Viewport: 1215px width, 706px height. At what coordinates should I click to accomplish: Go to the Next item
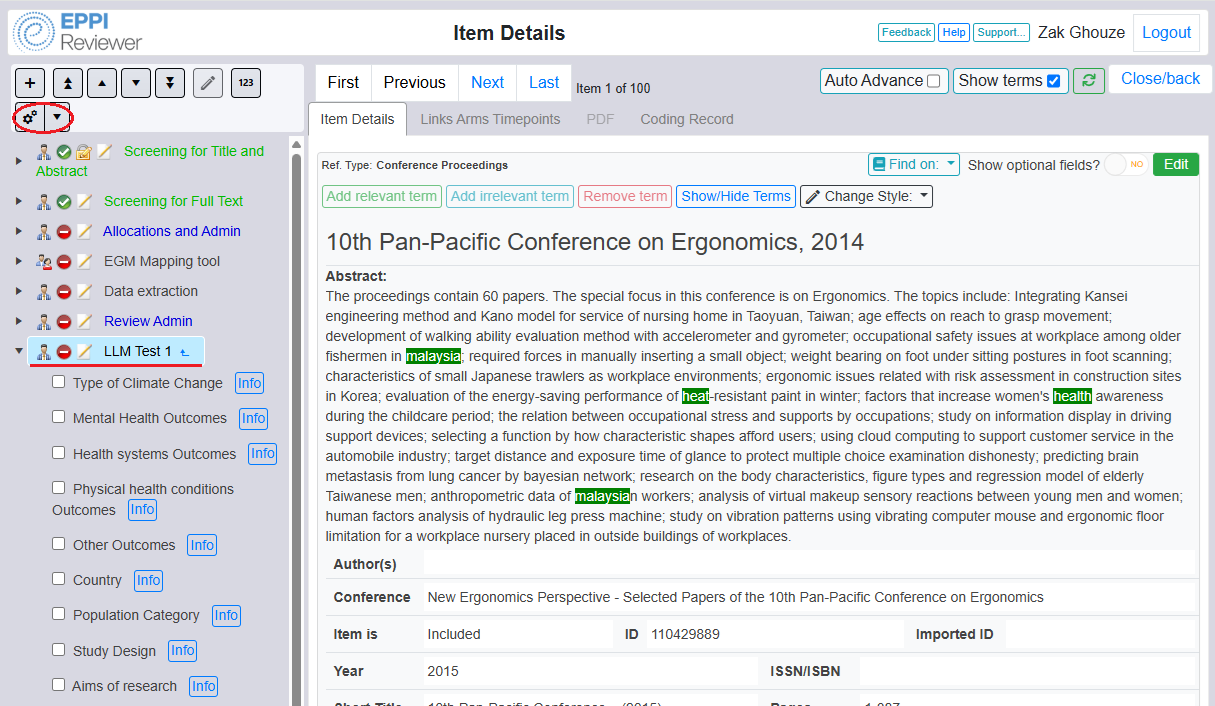click(487, 82)
